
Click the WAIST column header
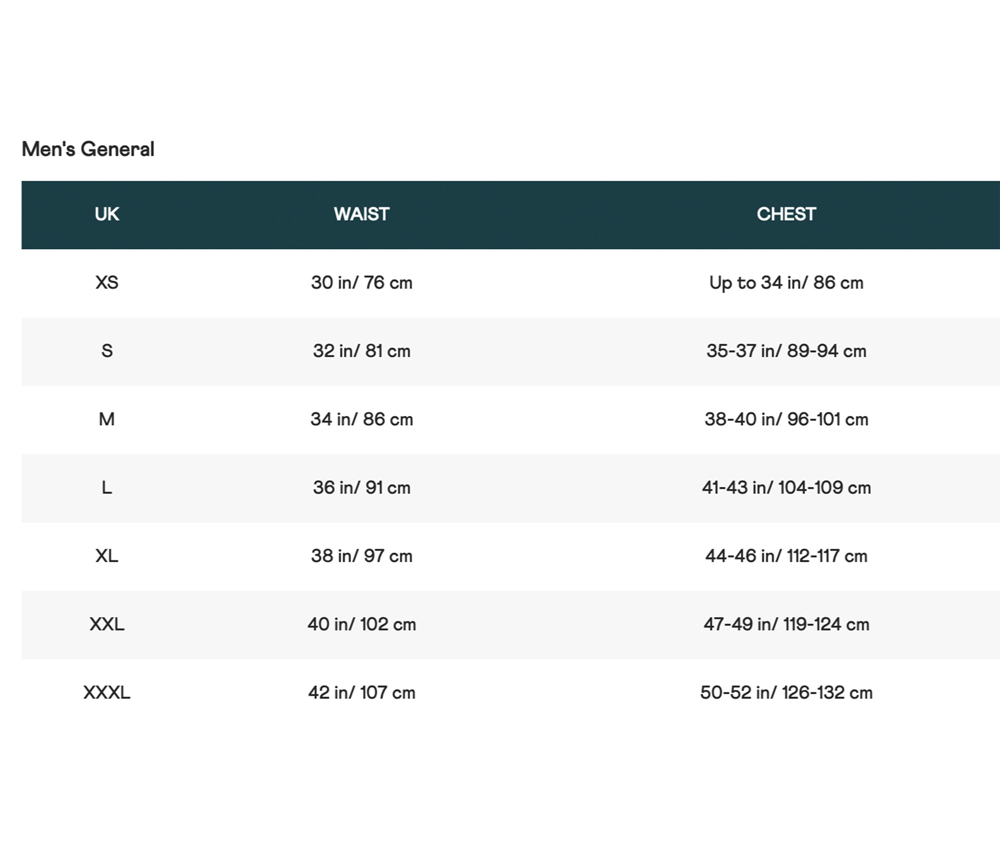click(x=361, y=214)
